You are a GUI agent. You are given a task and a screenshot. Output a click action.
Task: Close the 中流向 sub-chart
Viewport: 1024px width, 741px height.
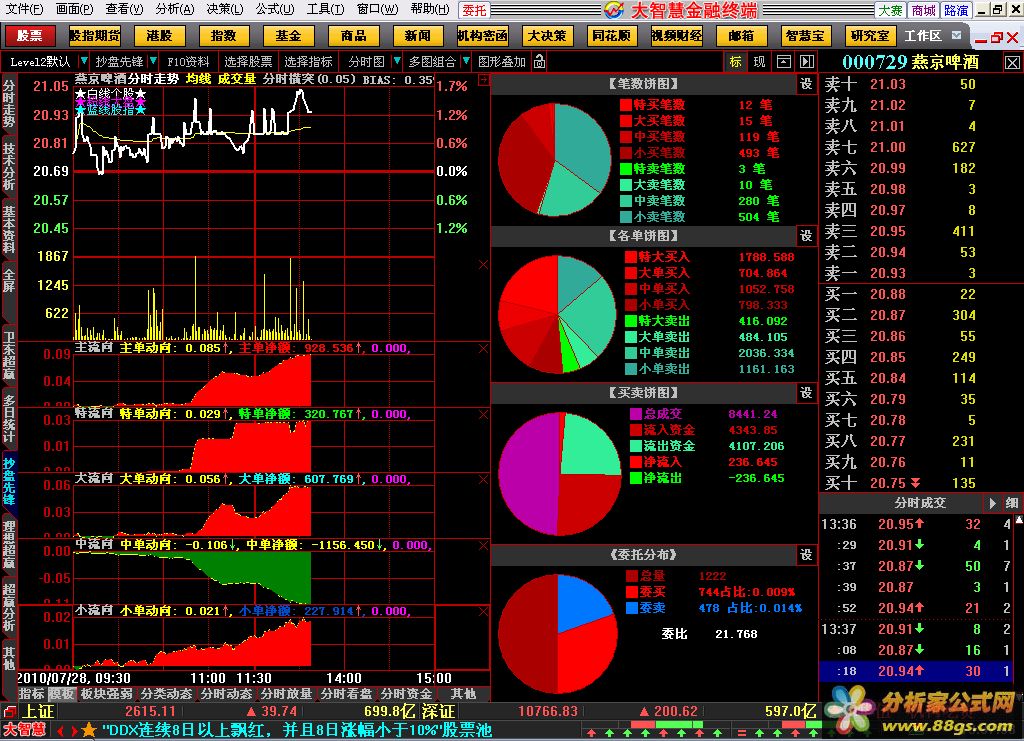pyautogui.click(x=483, y=545)
